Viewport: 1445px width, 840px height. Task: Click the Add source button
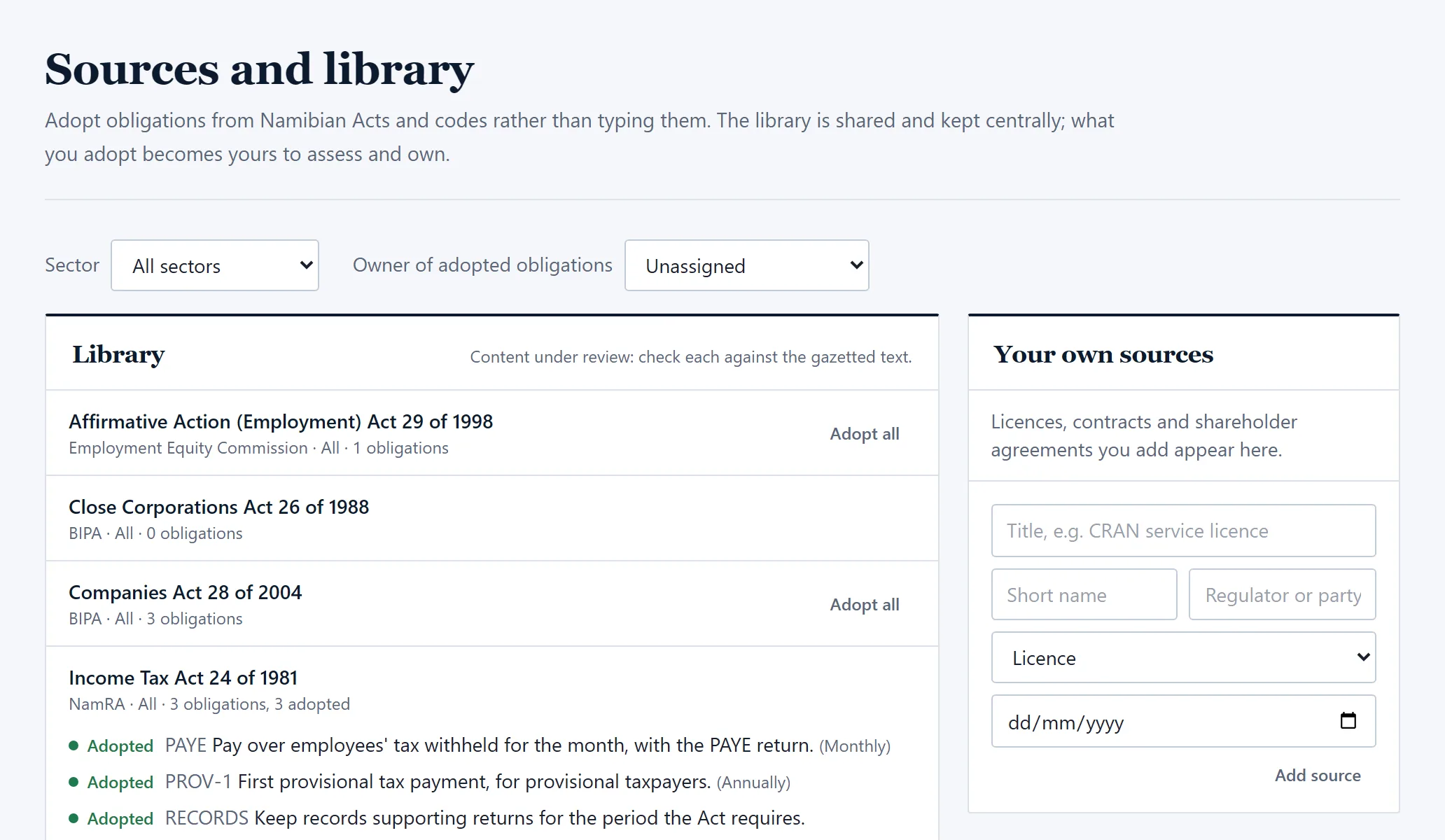click(x=1318, y=776)
